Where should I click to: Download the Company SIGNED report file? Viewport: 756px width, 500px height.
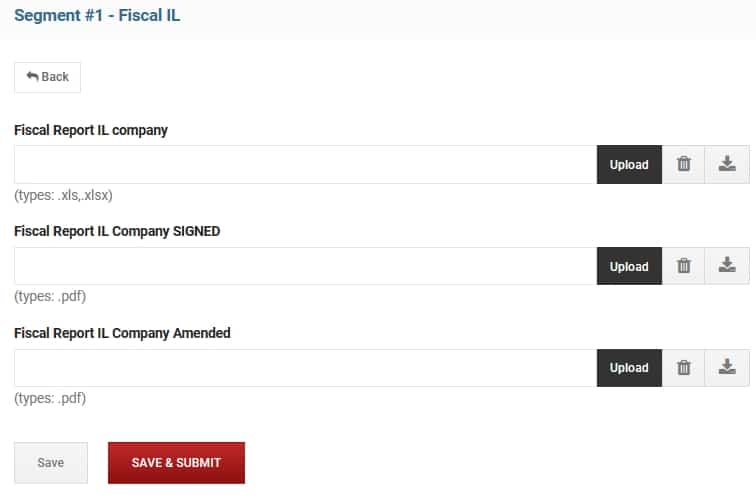(727, 266)
